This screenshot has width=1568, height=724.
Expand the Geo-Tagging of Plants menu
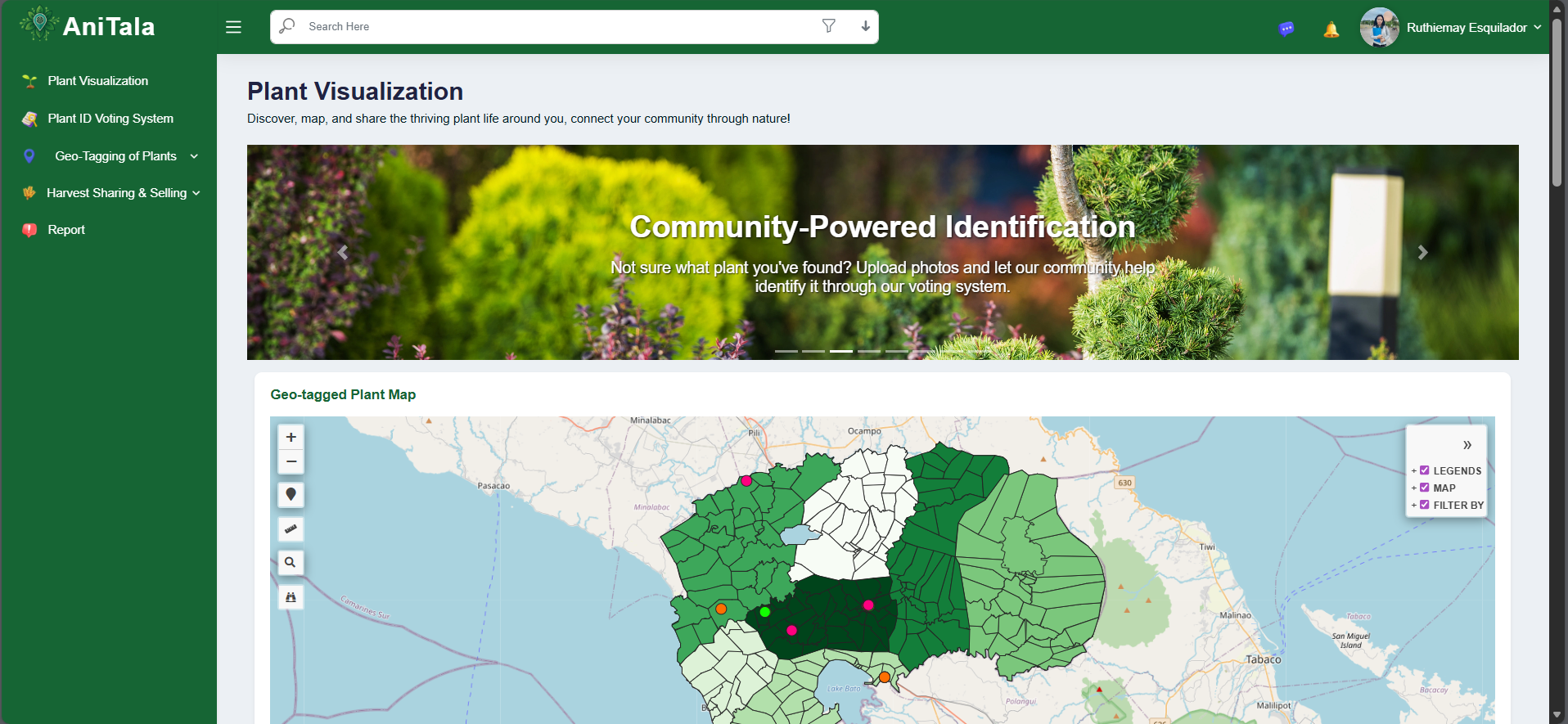115,156
